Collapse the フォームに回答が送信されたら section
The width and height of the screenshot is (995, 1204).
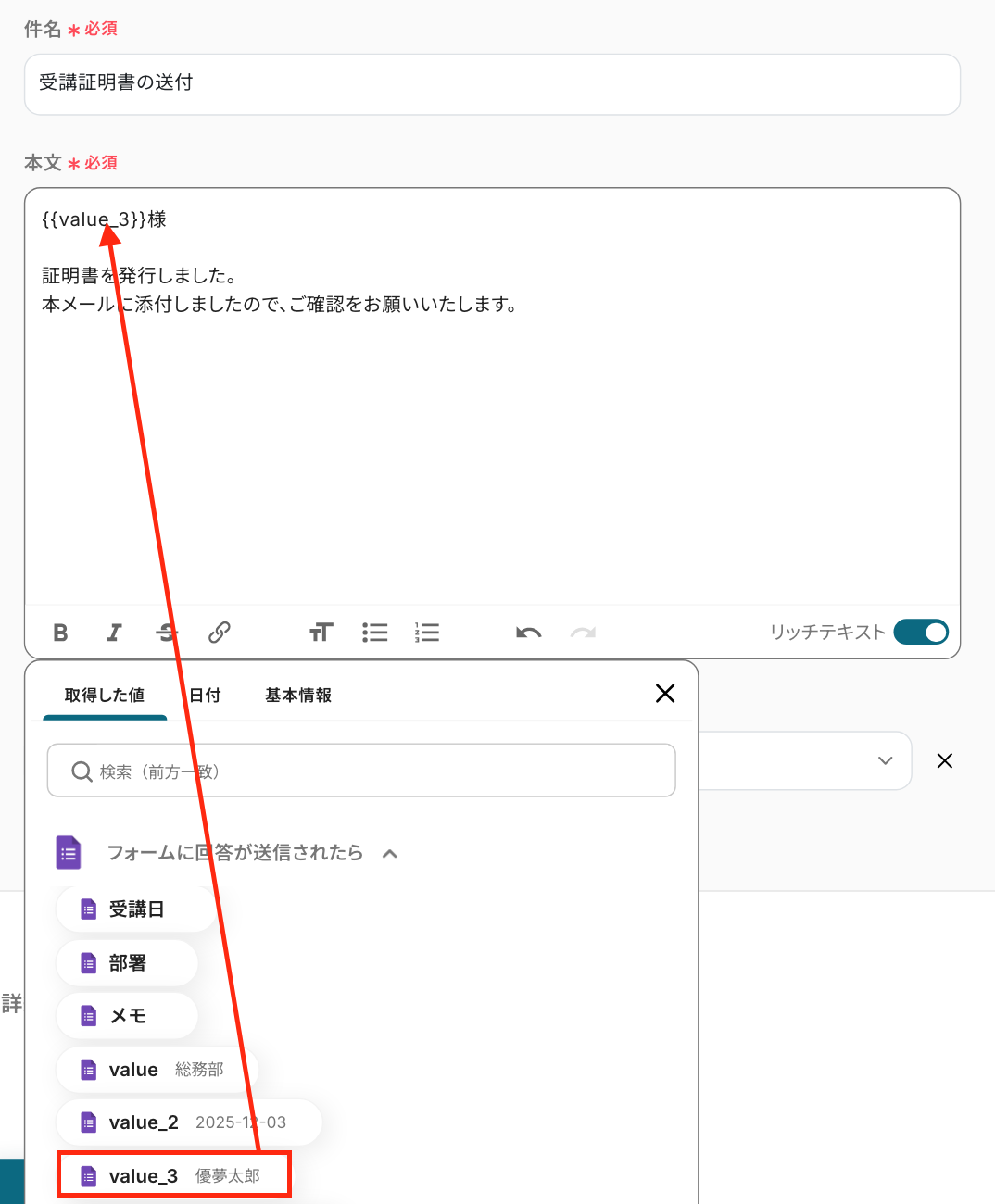coord(390,853)
